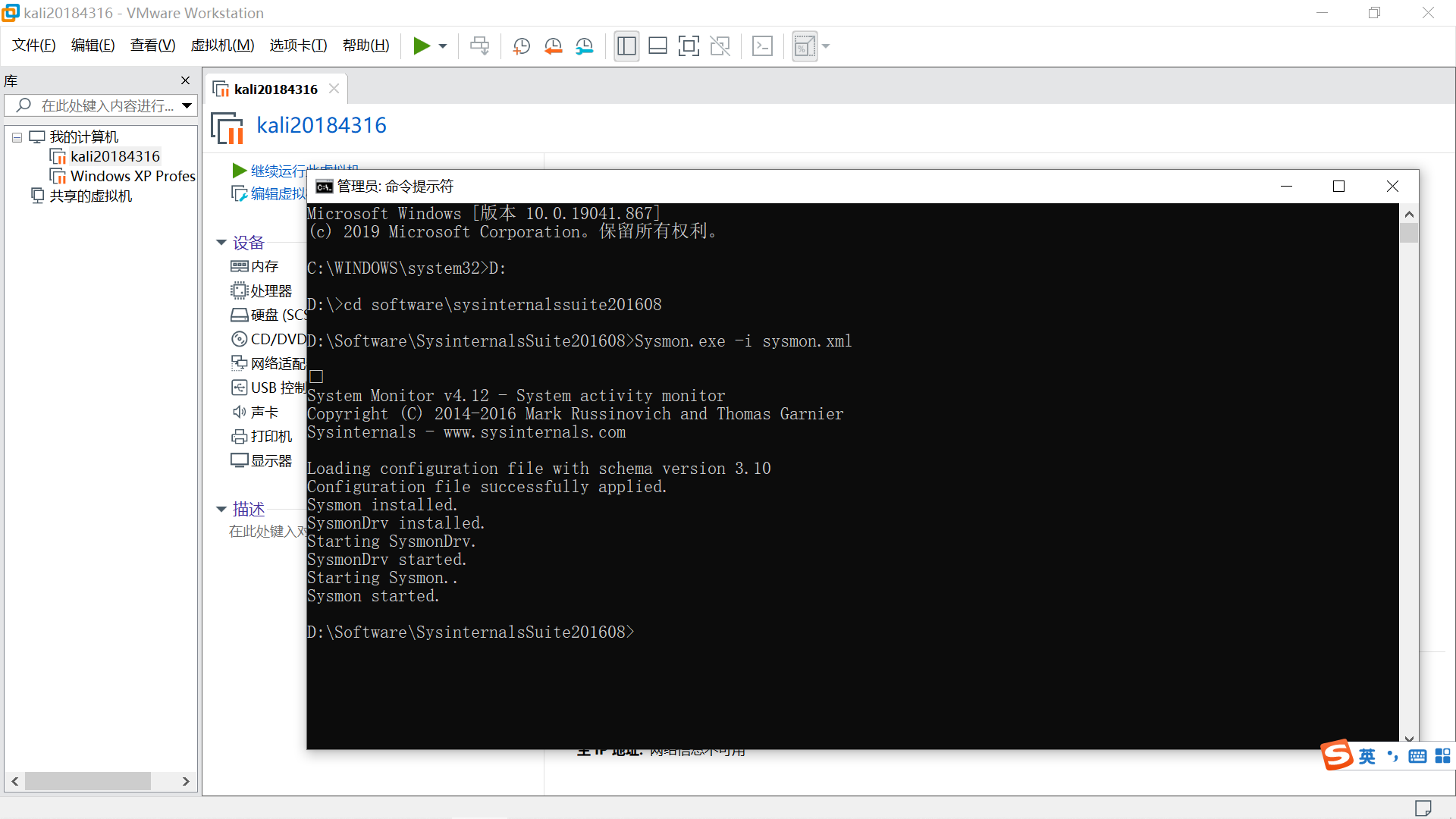Select the 网络适配器 device entry
1456x819 pixels.
pos(268,363)
